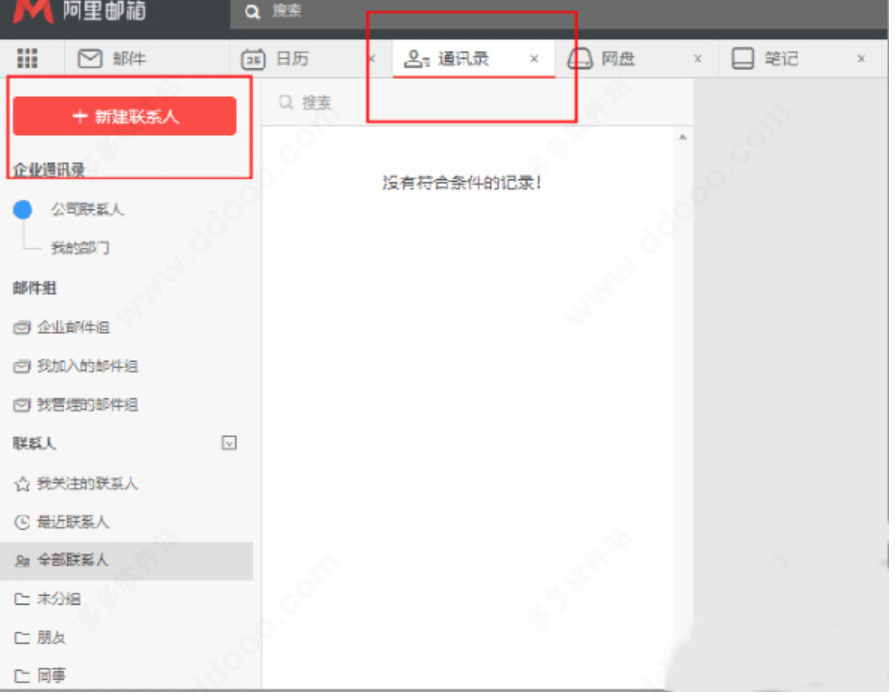Viewport: 896px width, 698px height.
Task: Click the 新建联系人 button
Action: point(125,117)
